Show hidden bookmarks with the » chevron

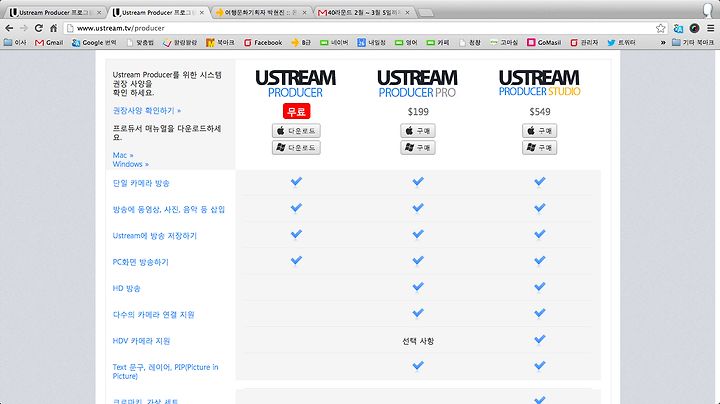tap(663, 42)
